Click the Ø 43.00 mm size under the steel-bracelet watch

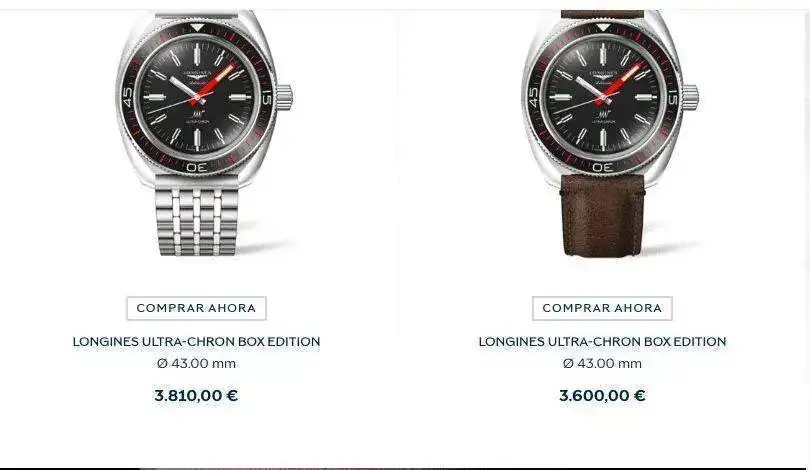coord(196,364)
